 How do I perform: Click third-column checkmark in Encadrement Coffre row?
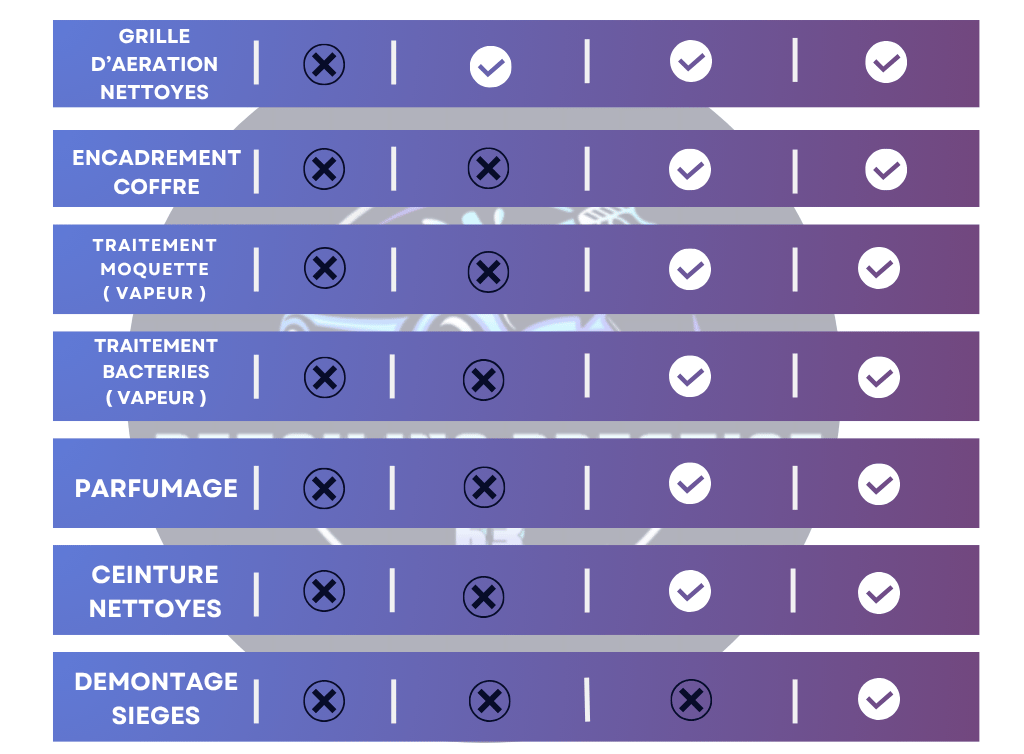pos(690,170)
